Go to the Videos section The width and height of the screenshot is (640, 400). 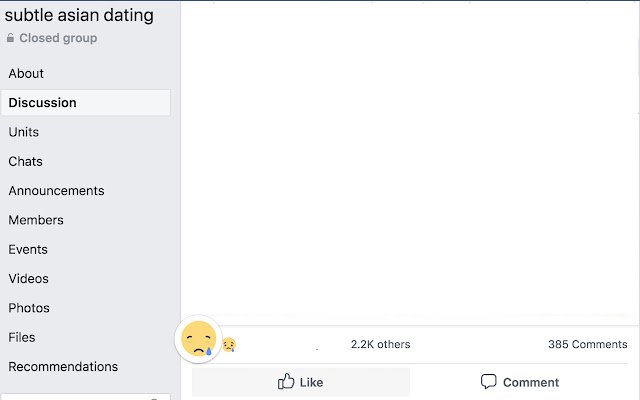tap(29, 279)
